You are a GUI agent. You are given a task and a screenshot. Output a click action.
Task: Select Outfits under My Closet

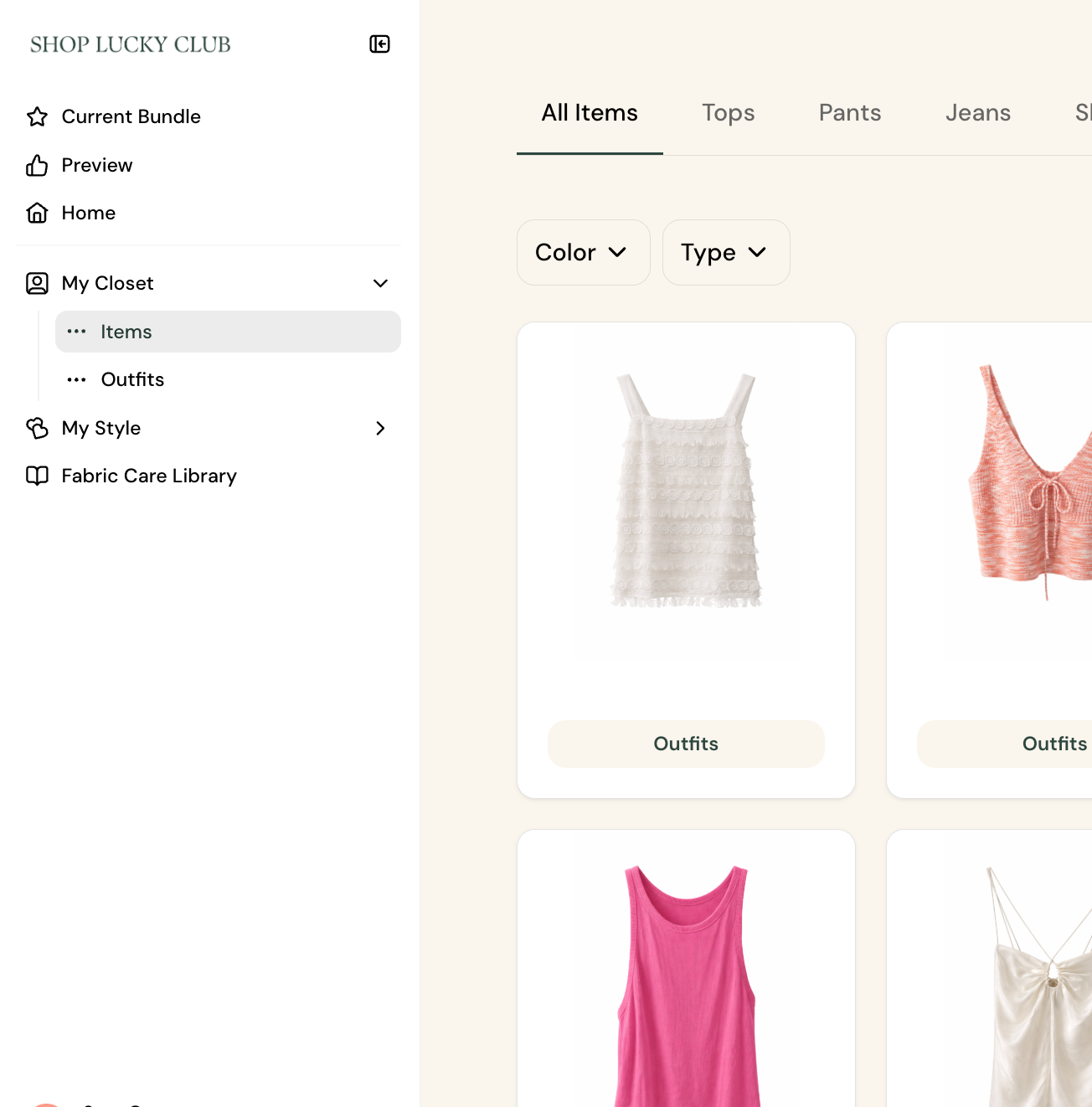228,379
